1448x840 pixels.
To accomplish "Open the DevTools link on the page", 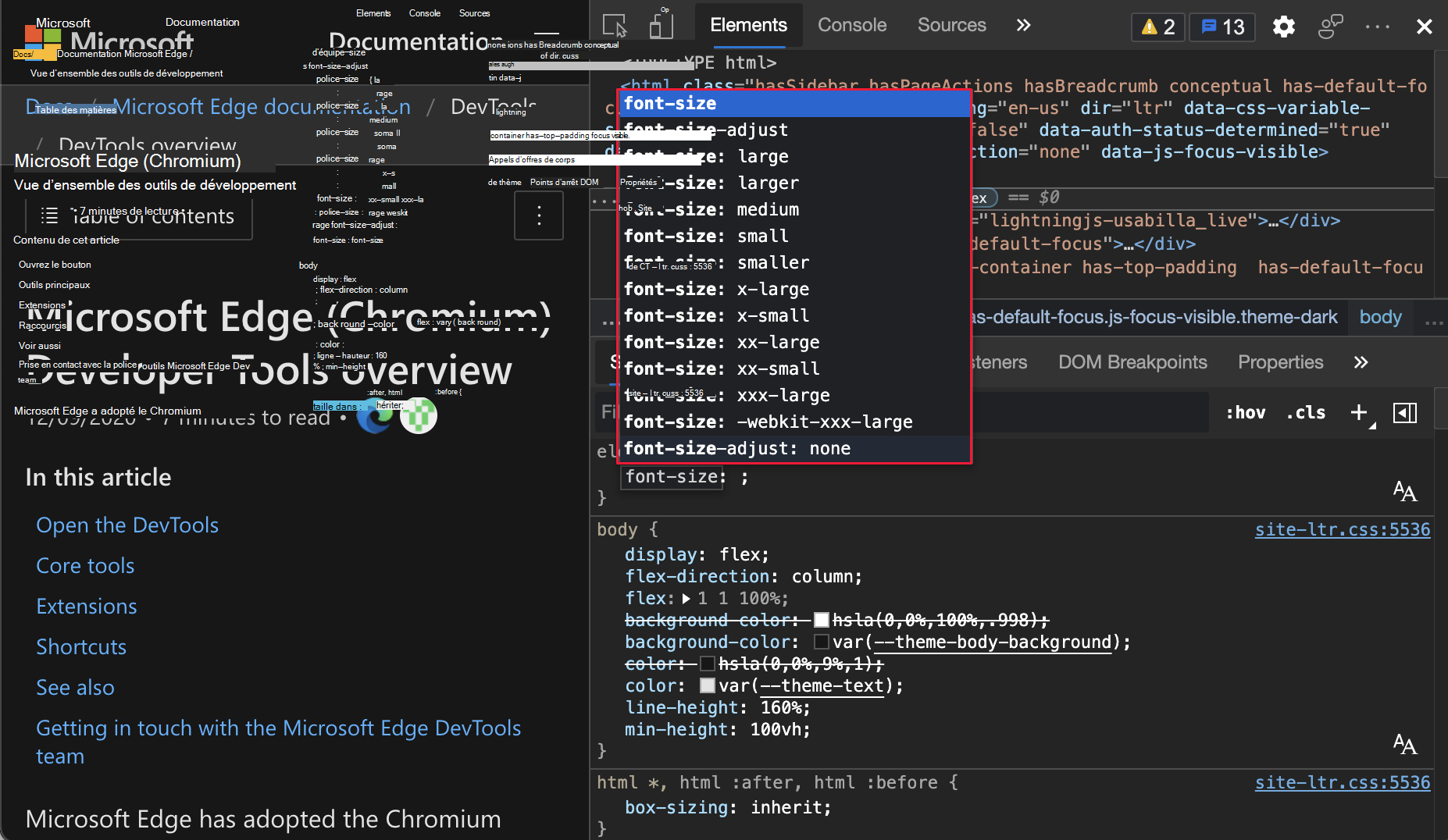I will 127,525.
